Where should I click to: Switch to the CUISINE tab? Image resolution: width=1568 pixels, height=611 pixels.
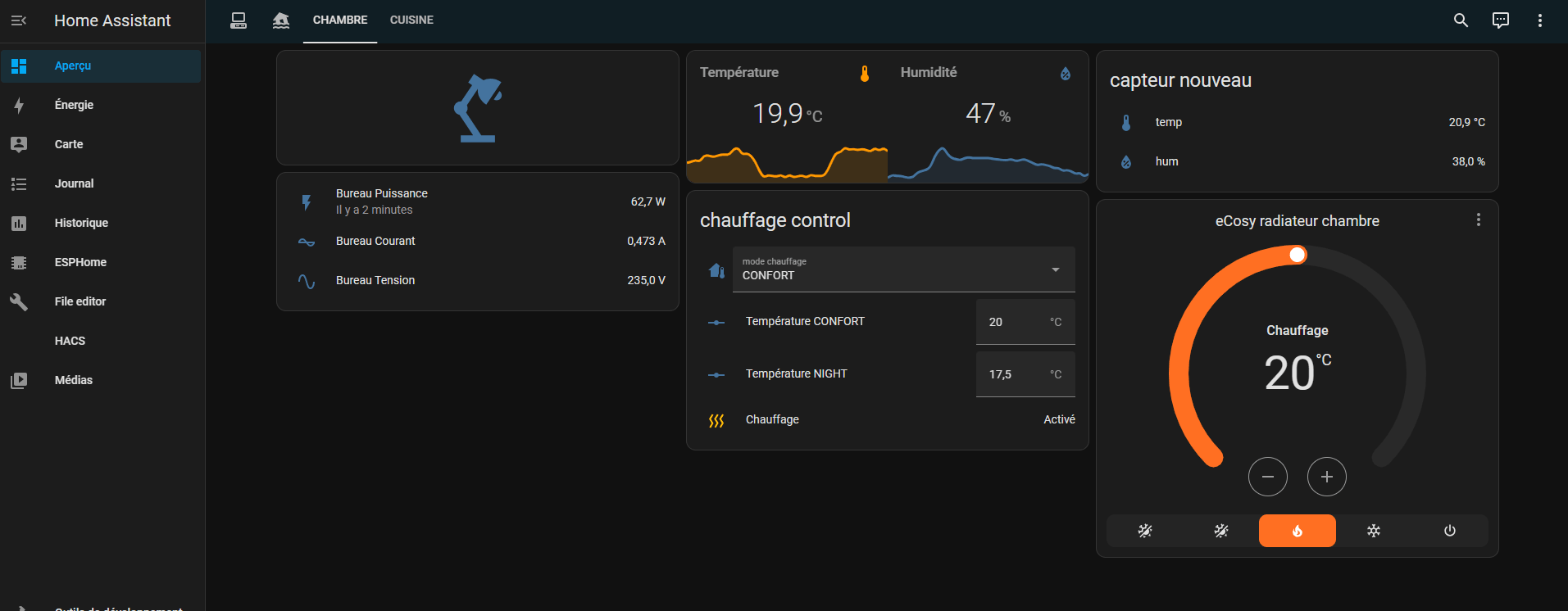tap(411, 20)
